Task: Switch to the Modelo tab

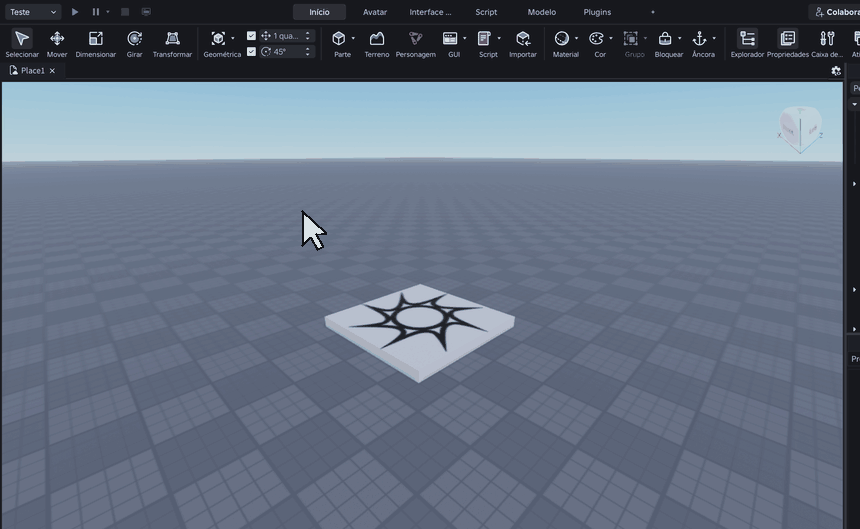Action: point(542,12)
